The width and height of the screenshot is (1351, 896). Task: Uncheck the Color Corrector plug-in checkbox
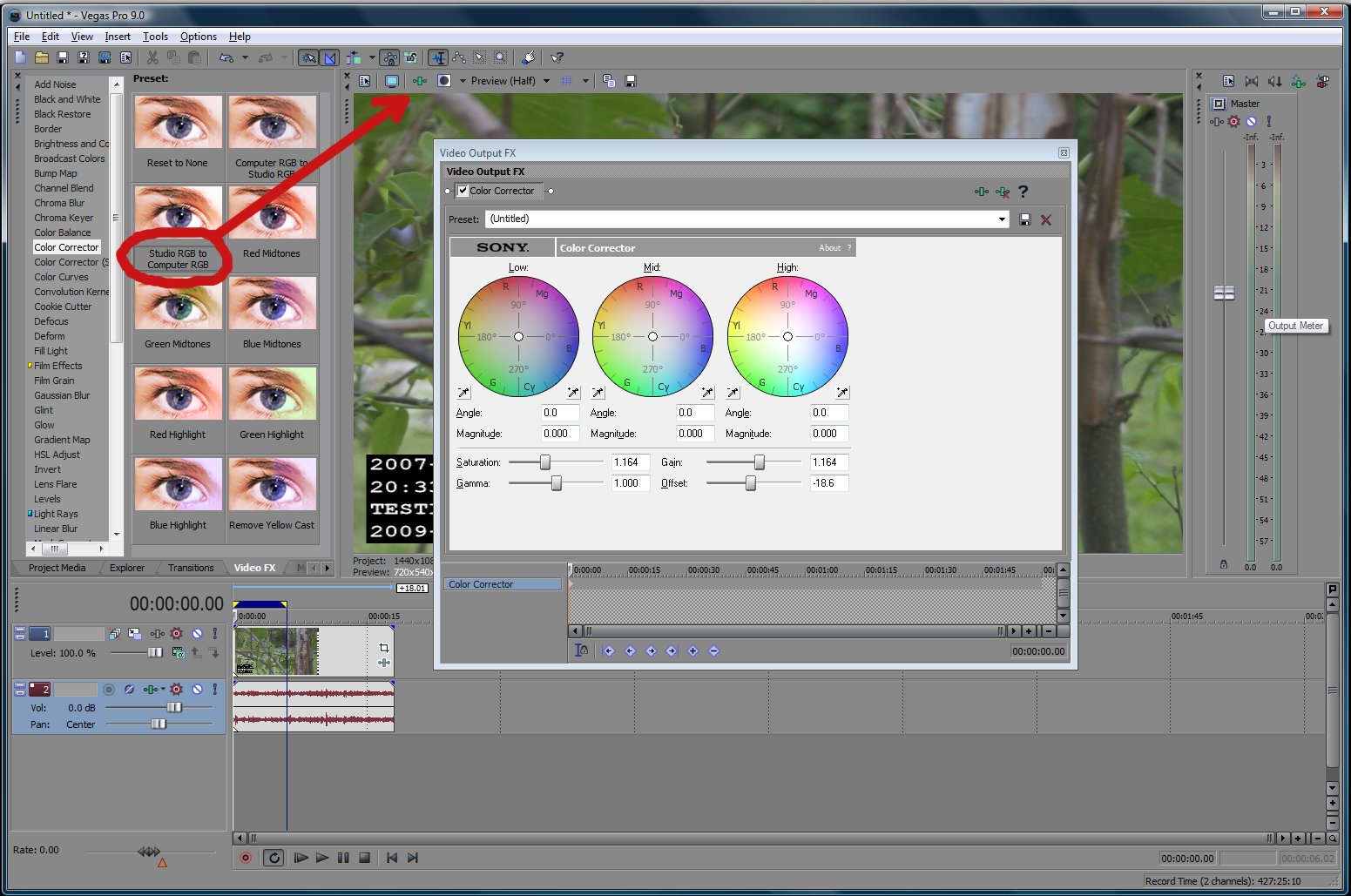pyautogui.click(x=463, y=191)
